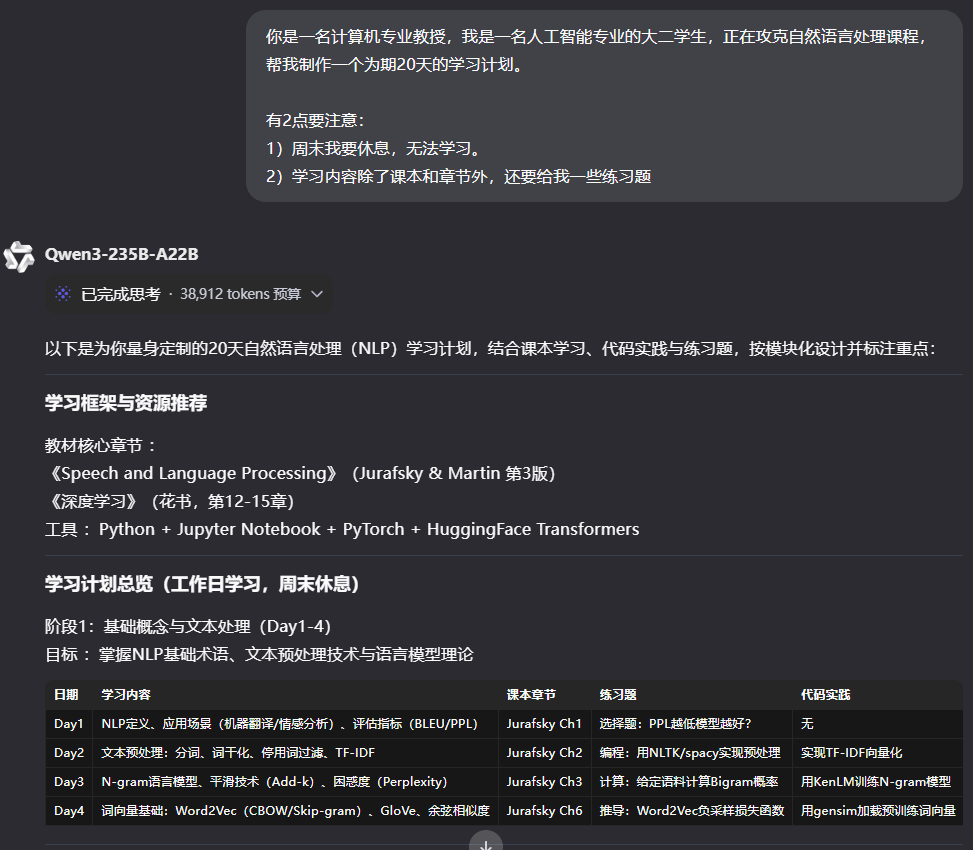Click the 词向量基础 Word2Vec content cell
The width and height of the screenshot is (973, 850).
(295, 811)
